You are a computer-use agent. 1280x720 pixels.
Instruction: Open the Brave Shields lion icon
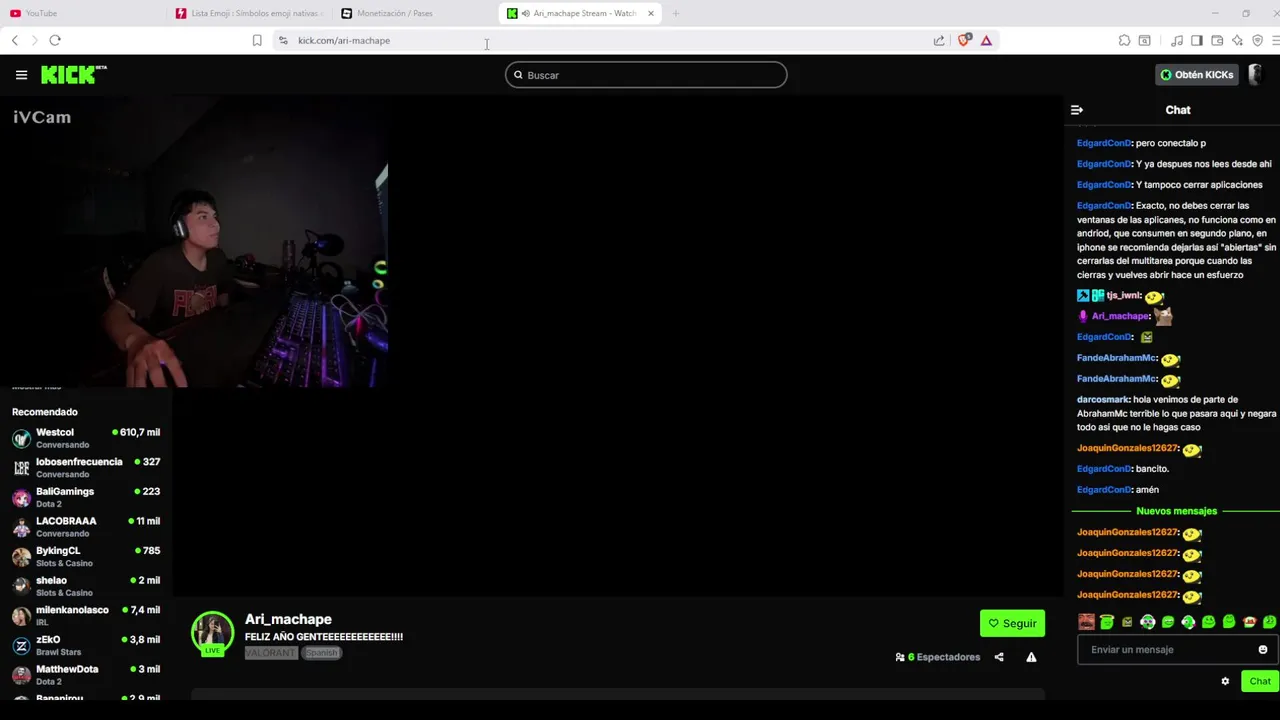pos(964,40)
